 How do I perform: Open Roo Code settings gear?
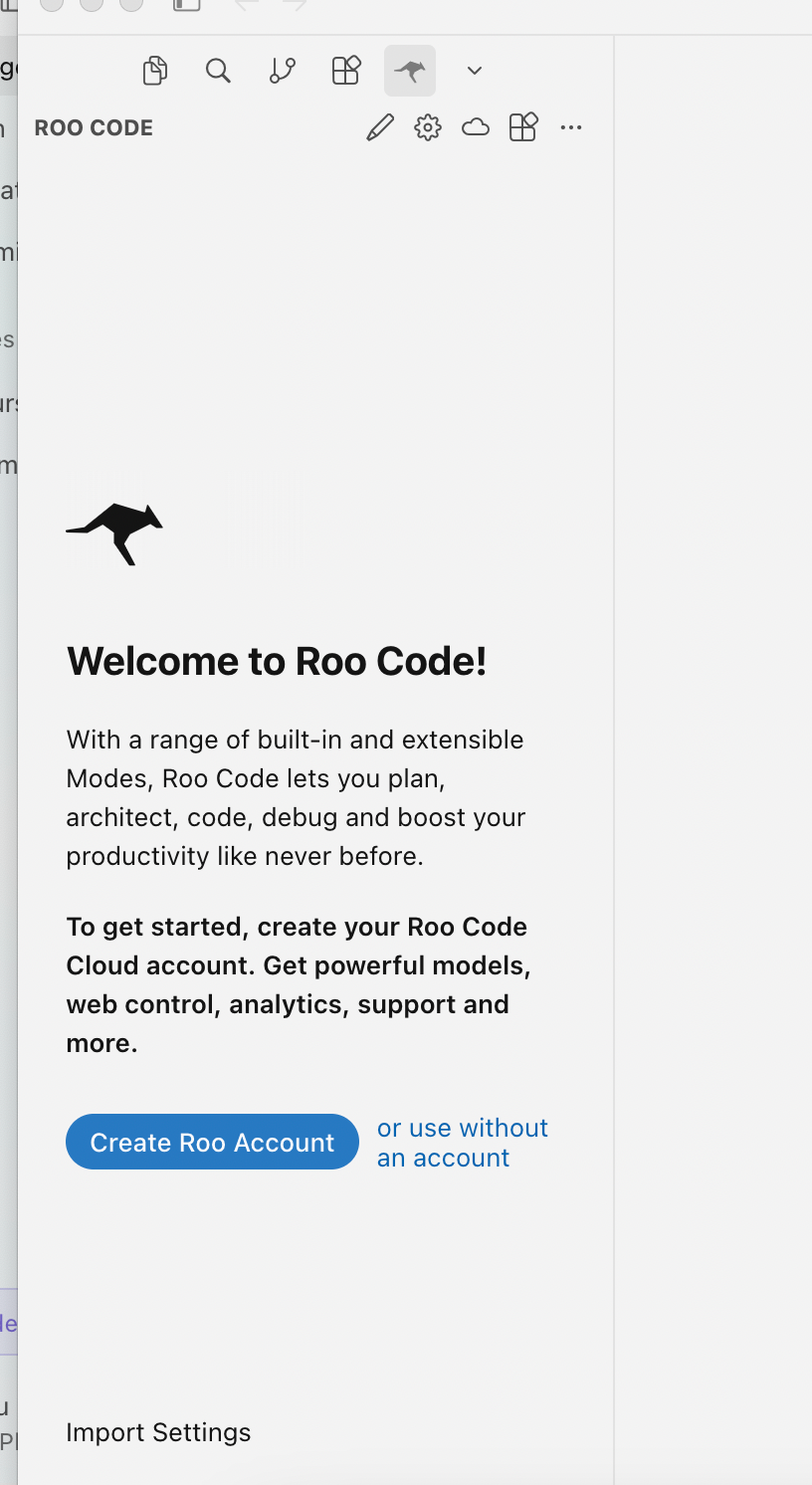point(428,127)
